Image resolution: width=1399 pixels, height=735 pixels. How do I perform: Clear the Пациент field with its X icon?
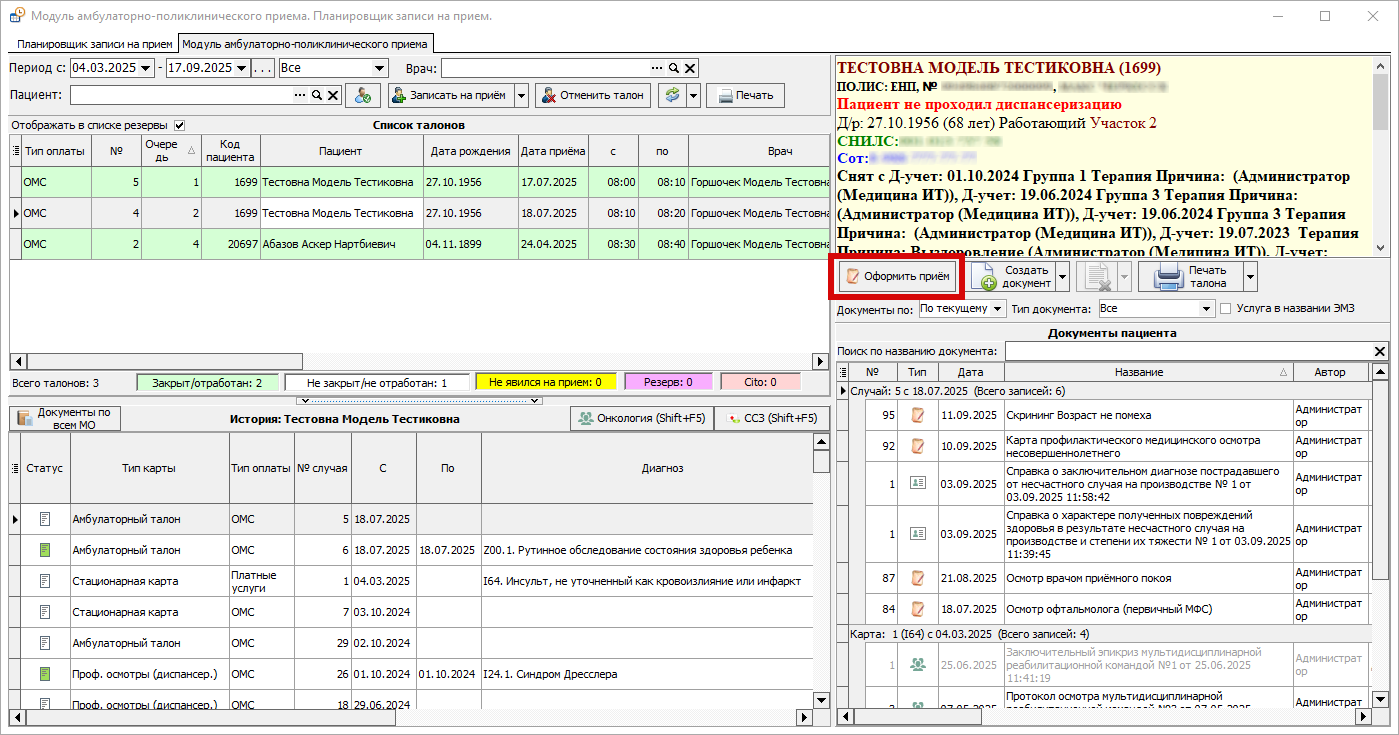tap(333, 95)
